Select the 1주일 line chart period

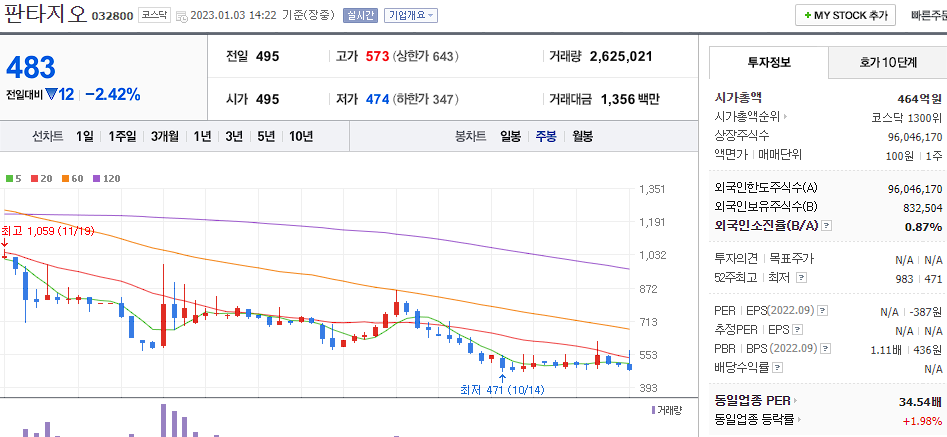coord(123,136)
